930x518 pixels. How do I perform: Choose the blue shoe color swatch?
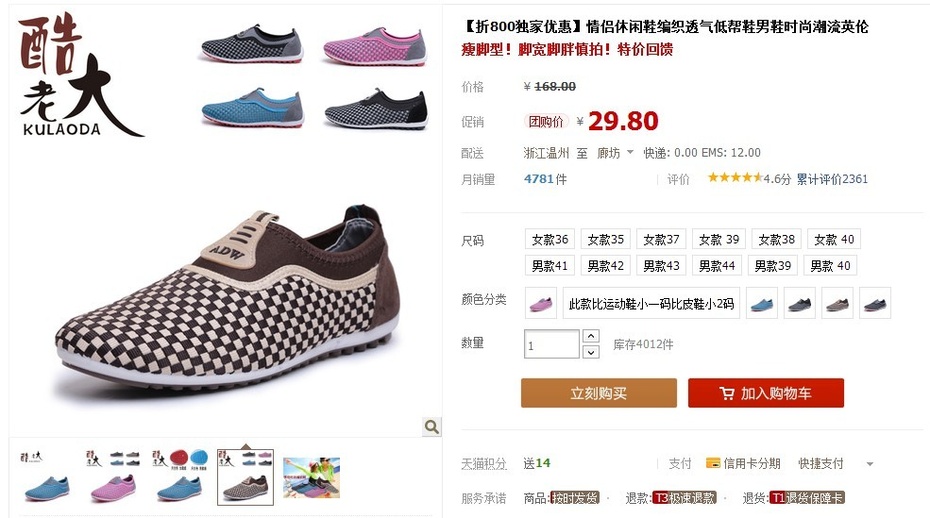pos(762,303)
